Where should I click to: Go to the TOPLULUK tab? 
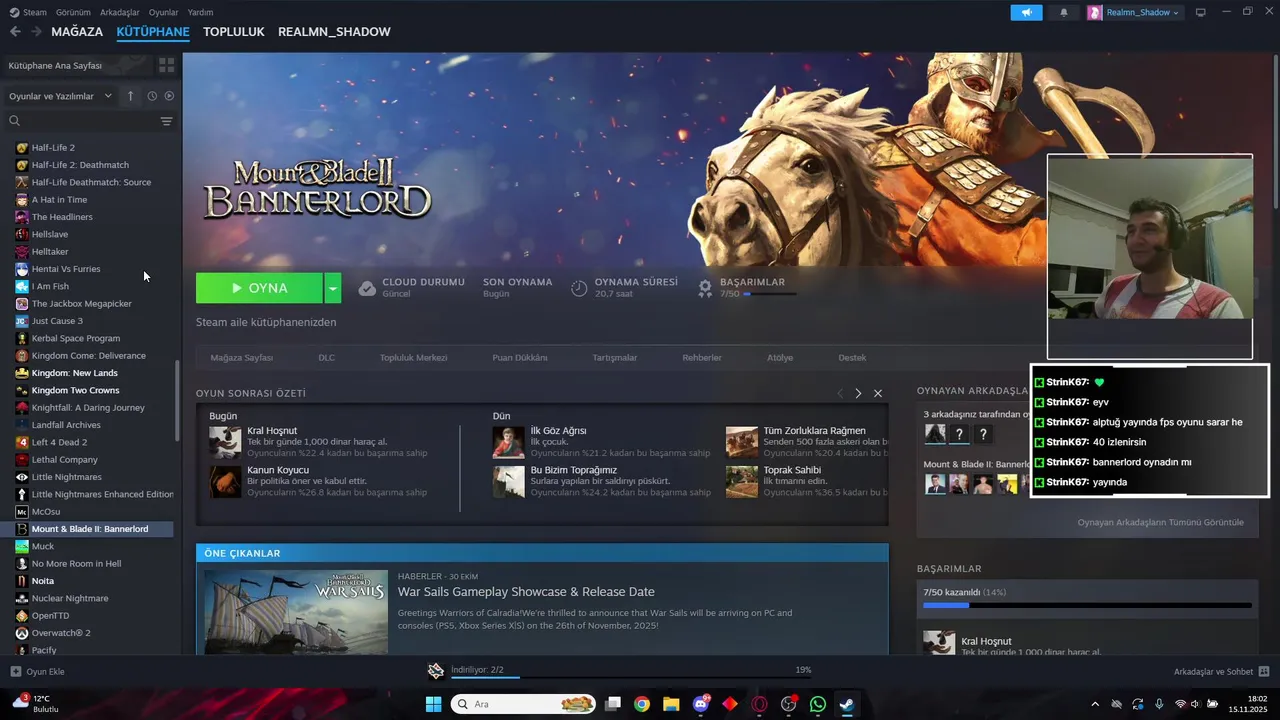233,32
